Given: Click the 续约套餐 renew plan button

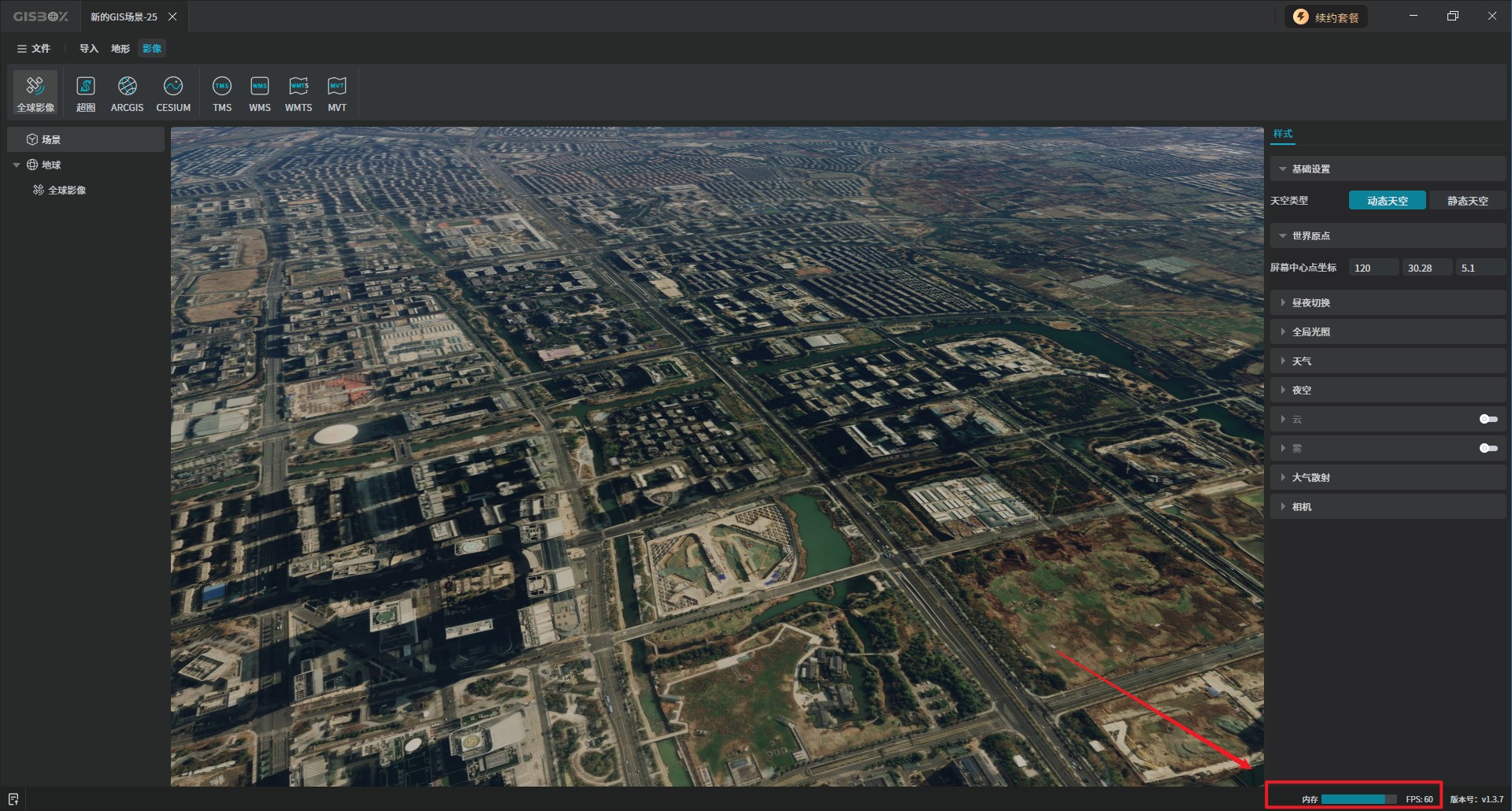Looking at the screenshot, I should pos(1326,17).
